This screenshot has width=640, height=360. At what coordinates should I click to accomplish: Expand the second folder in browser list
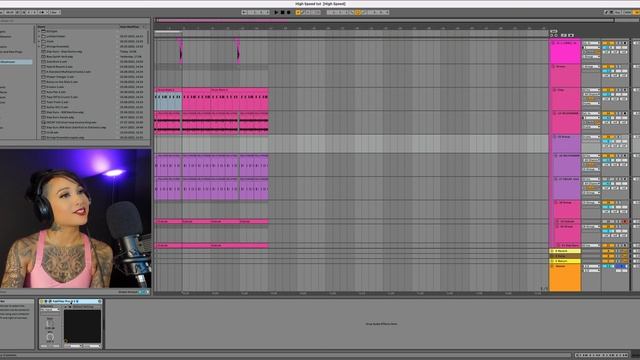coord(40,36)
